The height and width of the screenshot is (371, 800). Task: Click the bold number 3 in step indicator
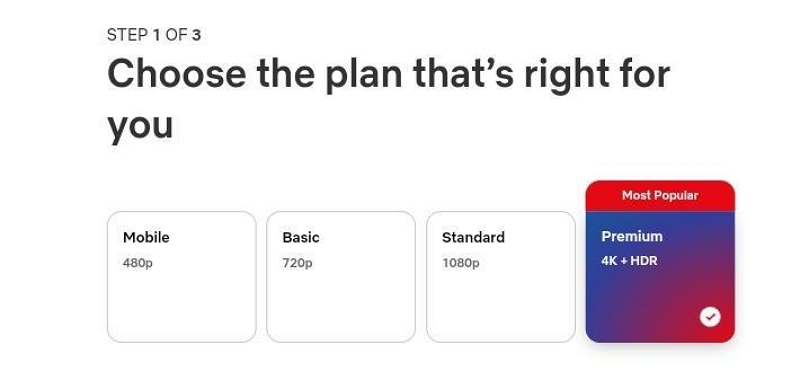pyautogui.click(x=196, y=35)
